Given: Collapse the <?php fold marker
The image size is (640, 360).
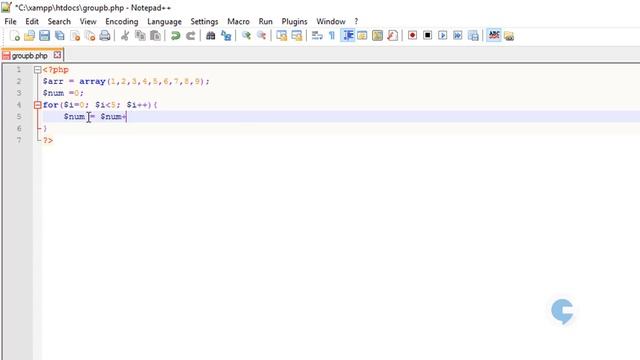Looking at the screenshot, I should [x=38, y=70].
